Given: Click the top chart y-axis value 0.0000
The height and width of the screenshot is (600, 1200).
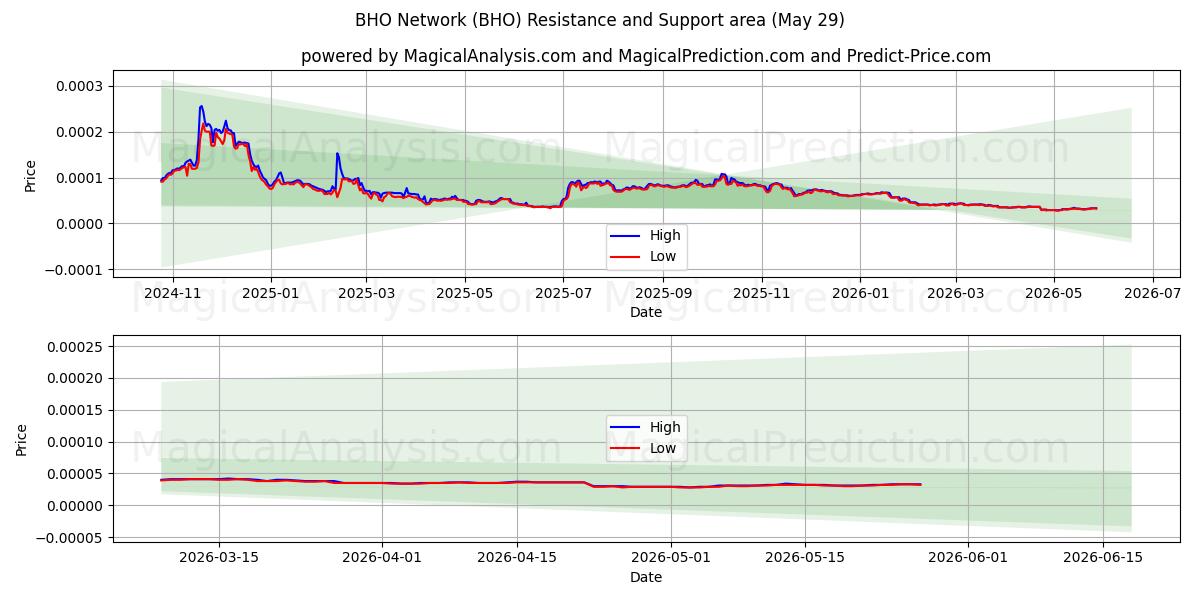Looking at the screenshot, I should [x=81, y=224].
